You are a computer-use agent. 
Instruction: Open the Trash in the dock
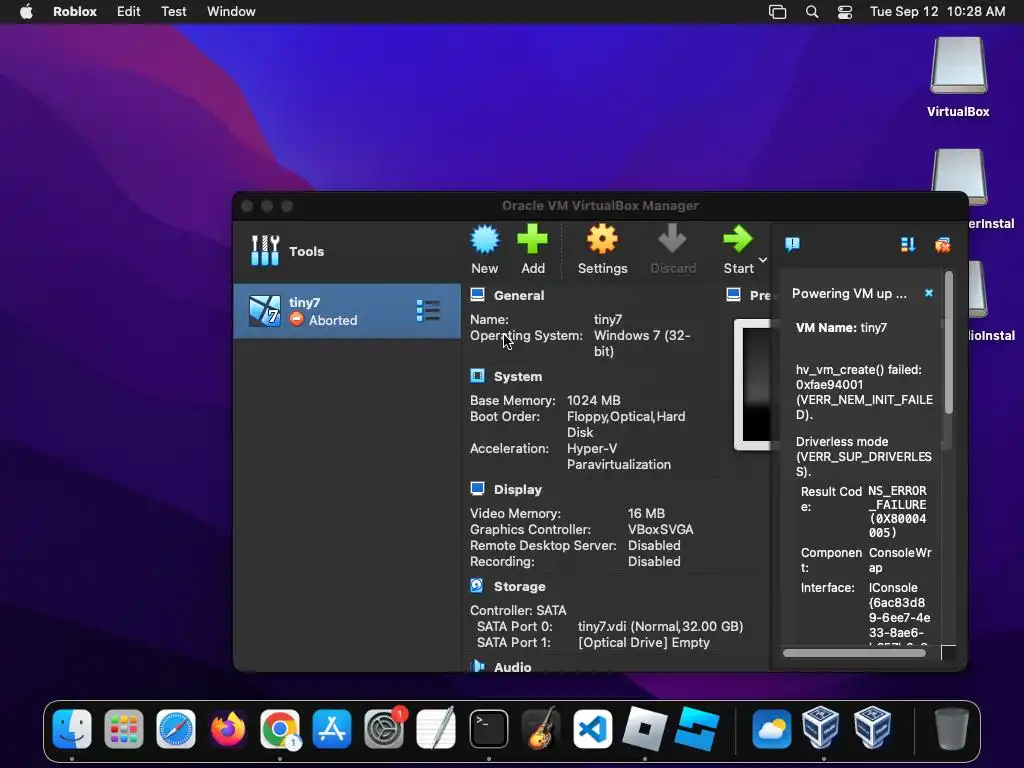(952, 728)
